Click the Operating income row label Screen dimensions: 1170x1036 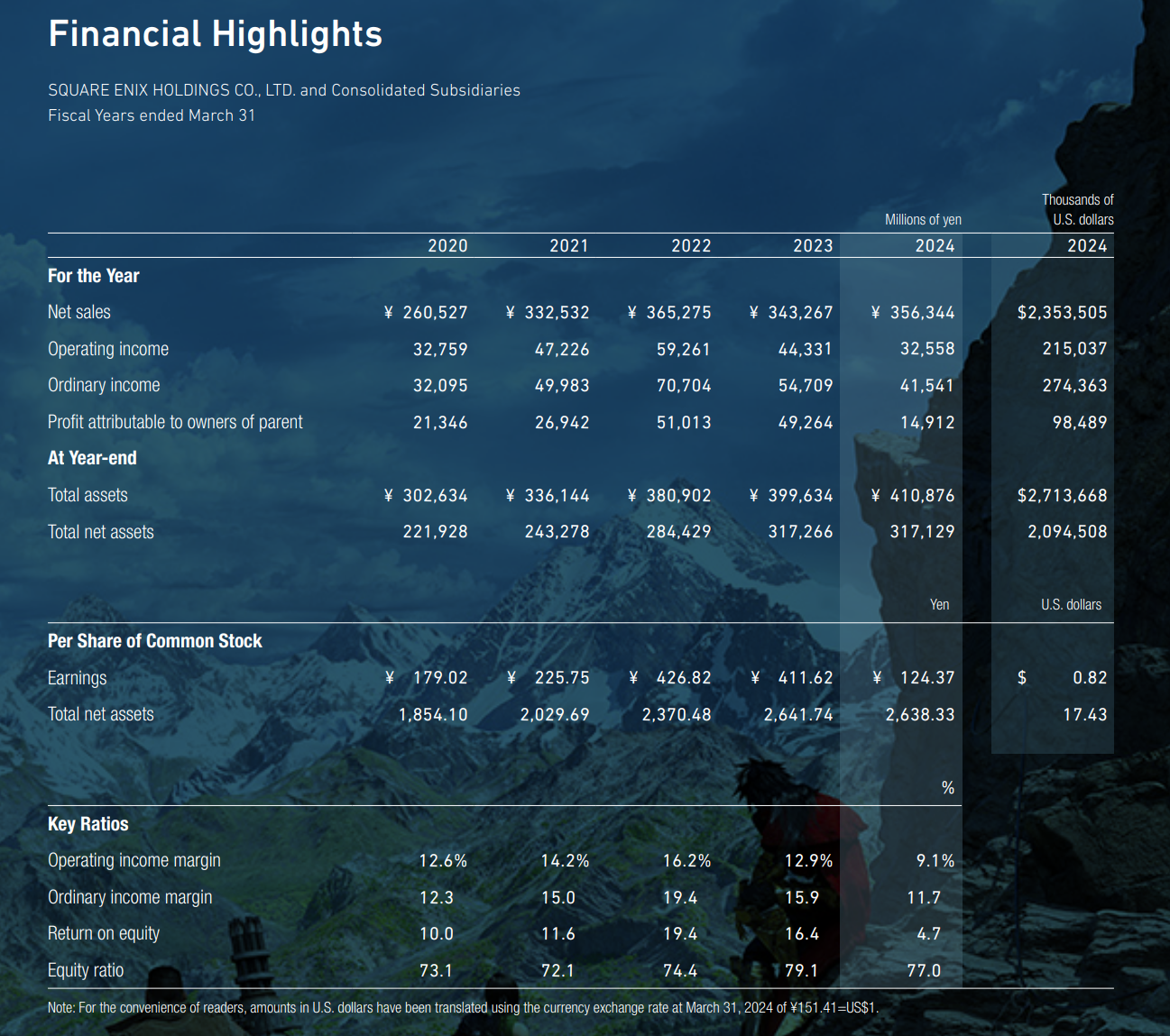click(x=108, y=349)
